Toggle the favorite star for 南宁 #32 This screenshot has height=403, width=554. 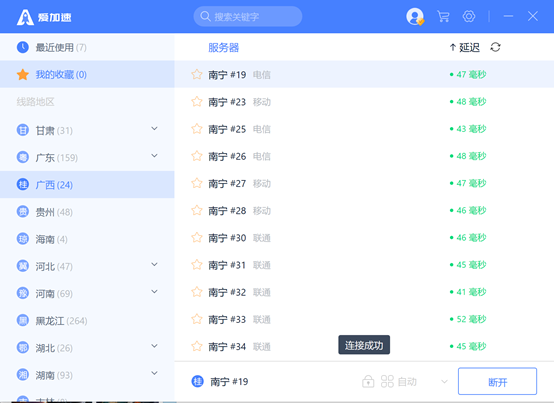197,292
